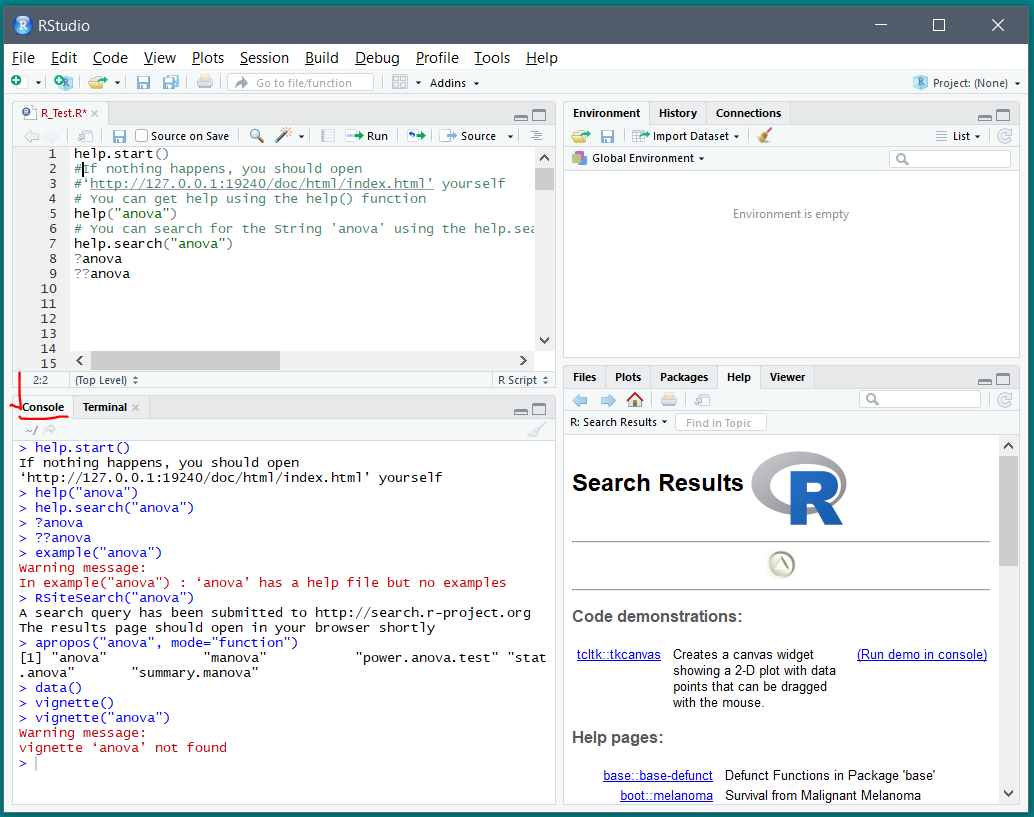Click the Home icon in the Help pane
Viewport: 1034px width, 817px height.
tap(635, 400)
